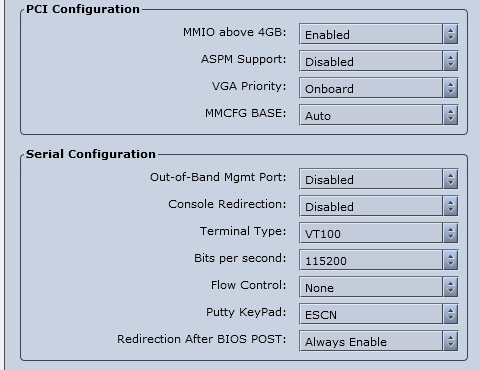This screenshot has height=370, width=480.
Task: Click the Terminal Type arrow button
Action: (451, 233)
